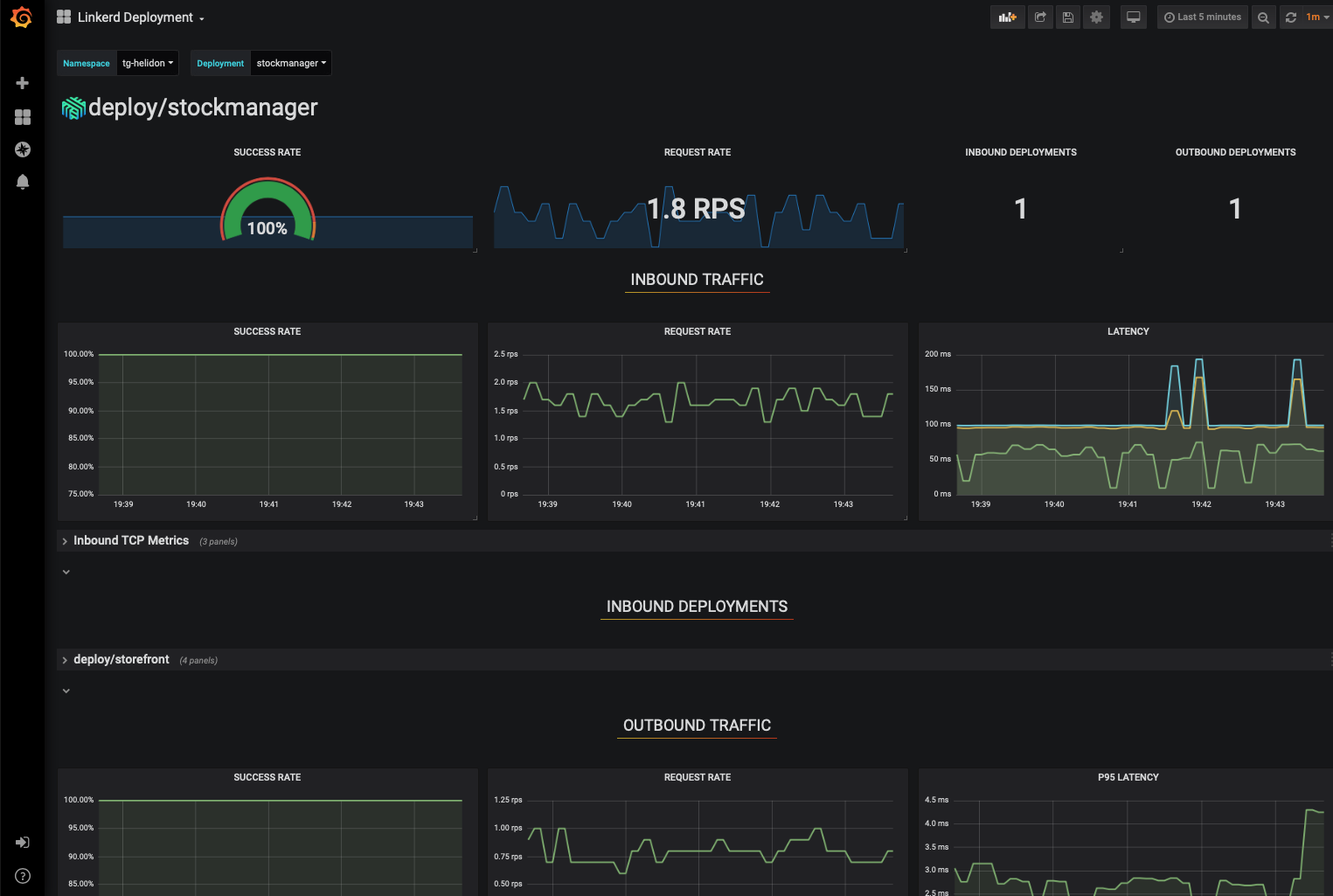
Task: Click the Sign in icon in sidebar
Action: point(23,843)
